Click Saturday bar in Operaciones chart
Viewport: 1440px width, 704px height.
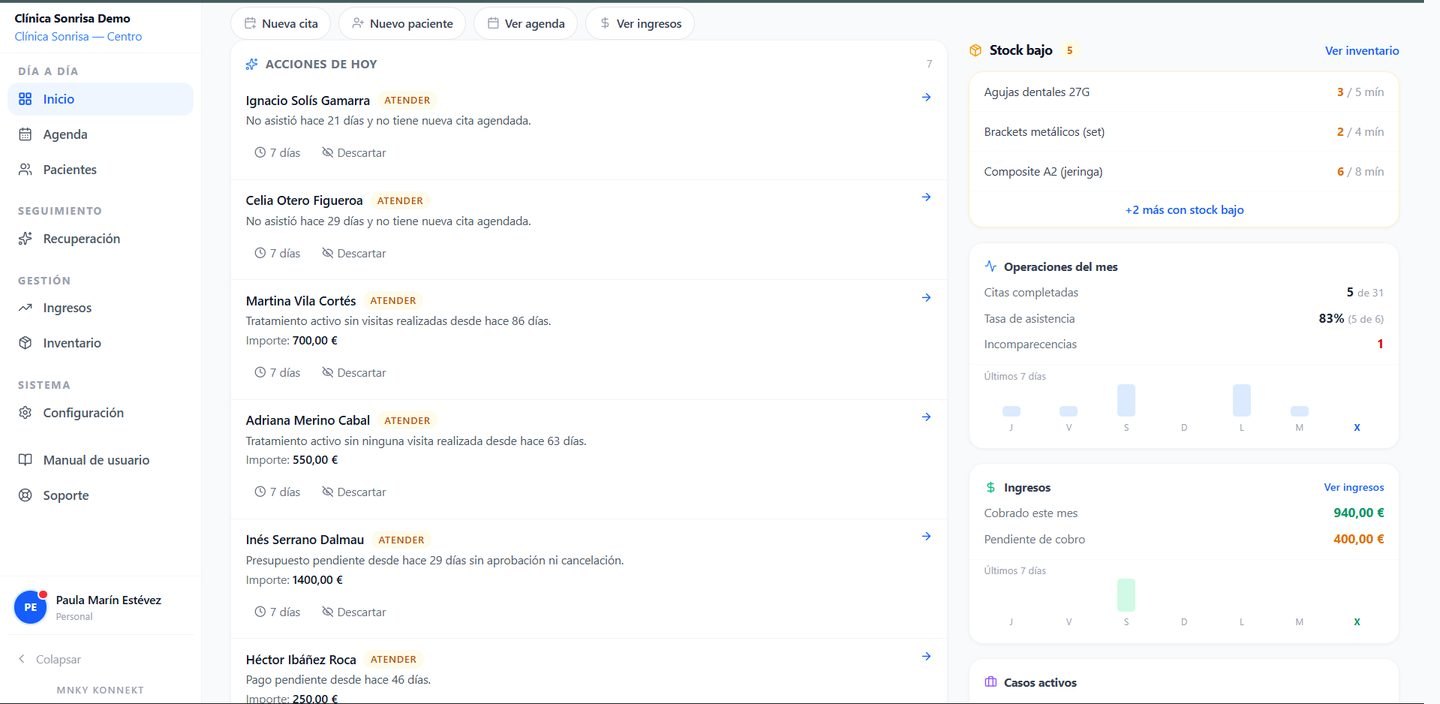click(1126, 400)
